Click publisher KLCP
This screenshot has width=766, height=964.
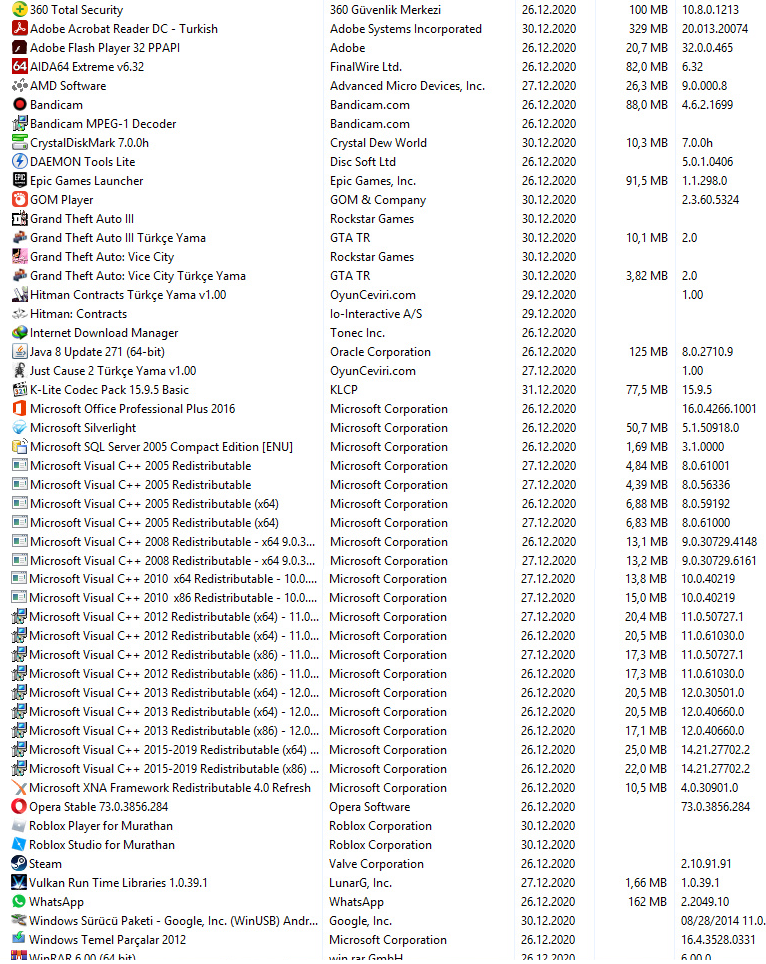click(344, 390)
